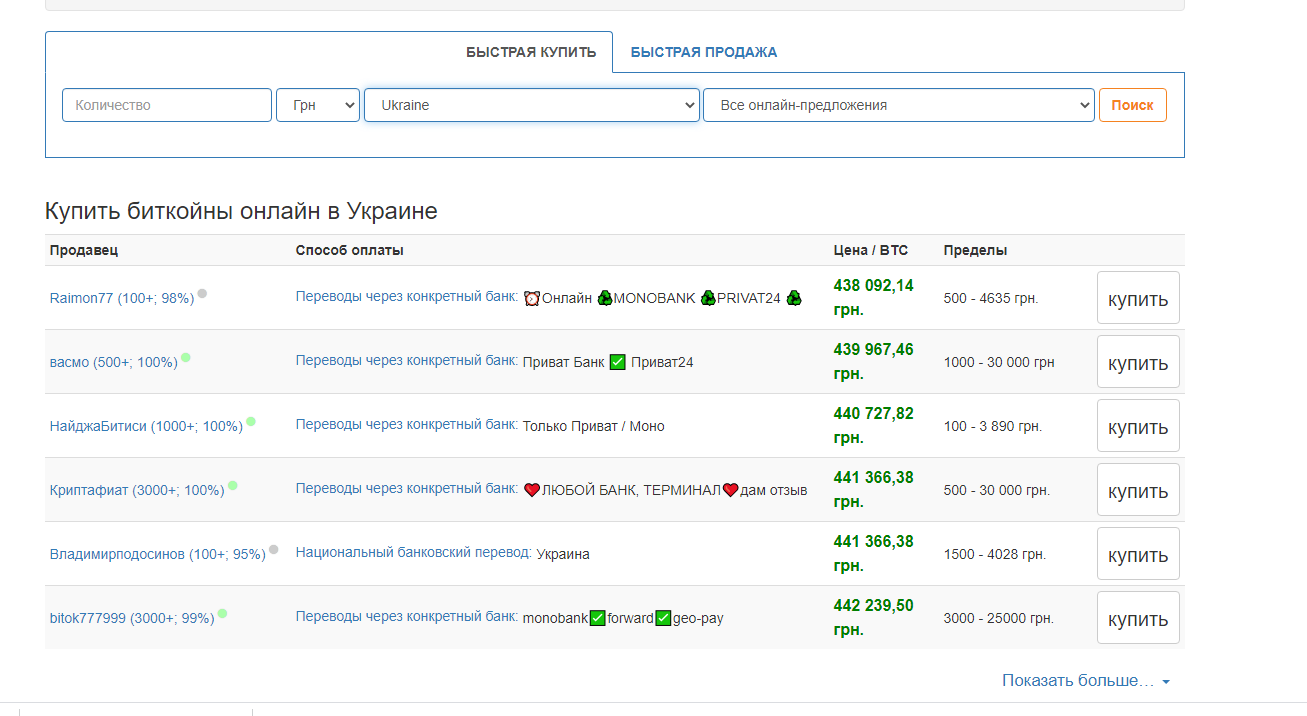Screen dimensions: 1307x716
Task: Click the price 440 727,82 грн.
Action: 874,426
